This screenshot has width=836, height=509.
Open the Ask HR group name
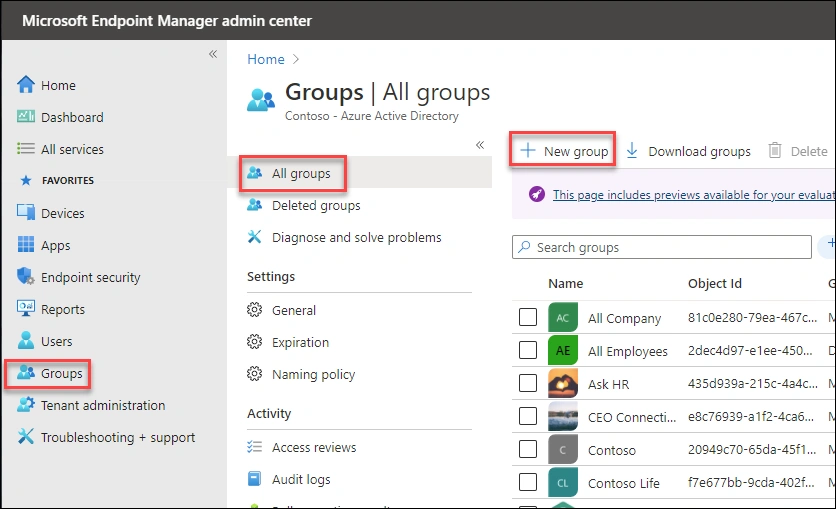tap(608, 384)
